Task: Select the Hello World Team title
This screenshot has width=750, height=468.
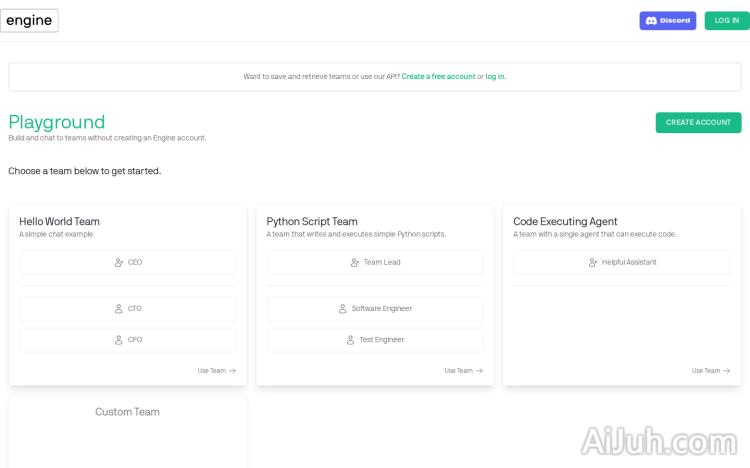Action: [59, 221]
